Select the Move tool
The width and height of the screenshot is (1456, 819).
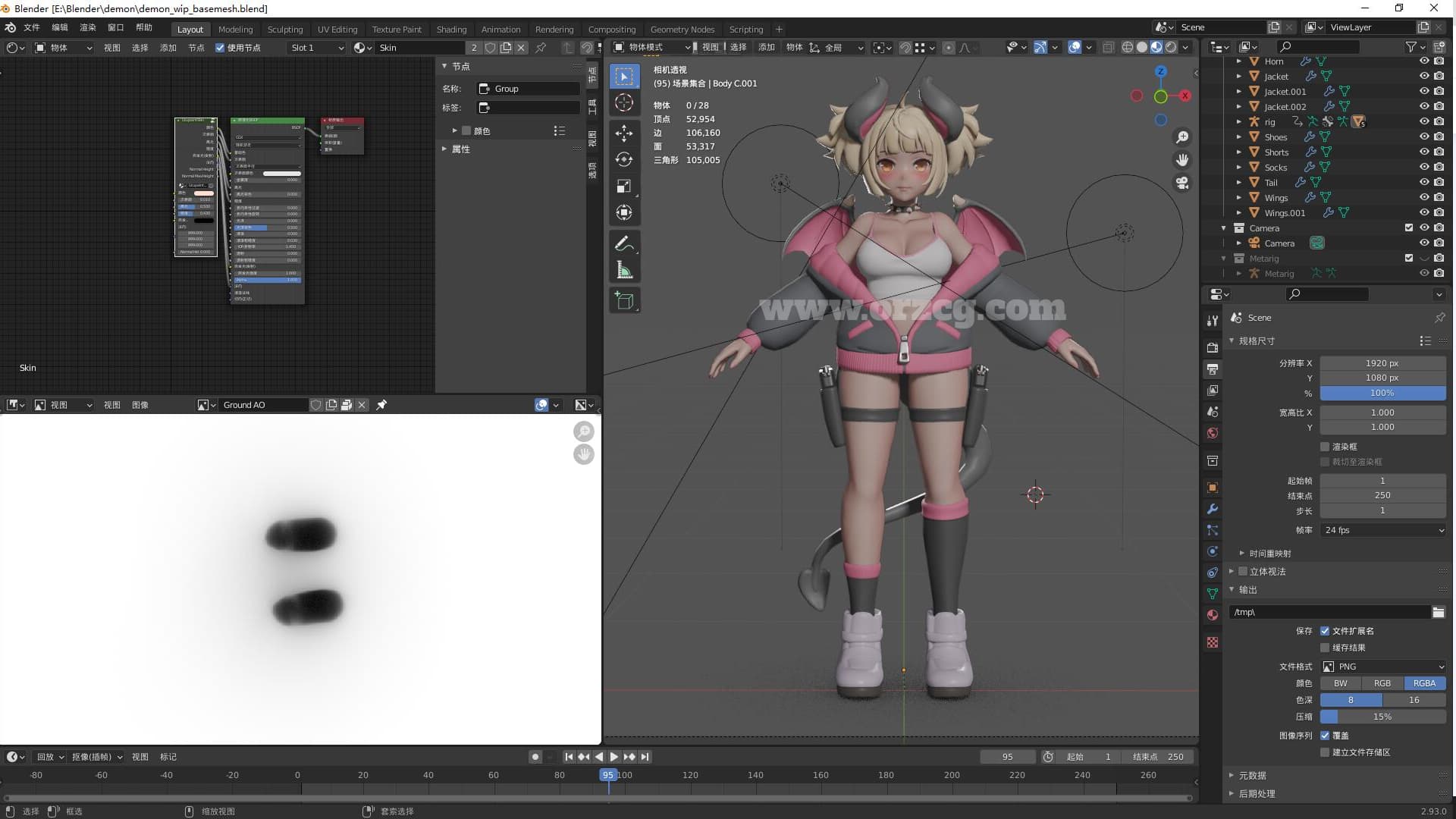click(624, 133)
